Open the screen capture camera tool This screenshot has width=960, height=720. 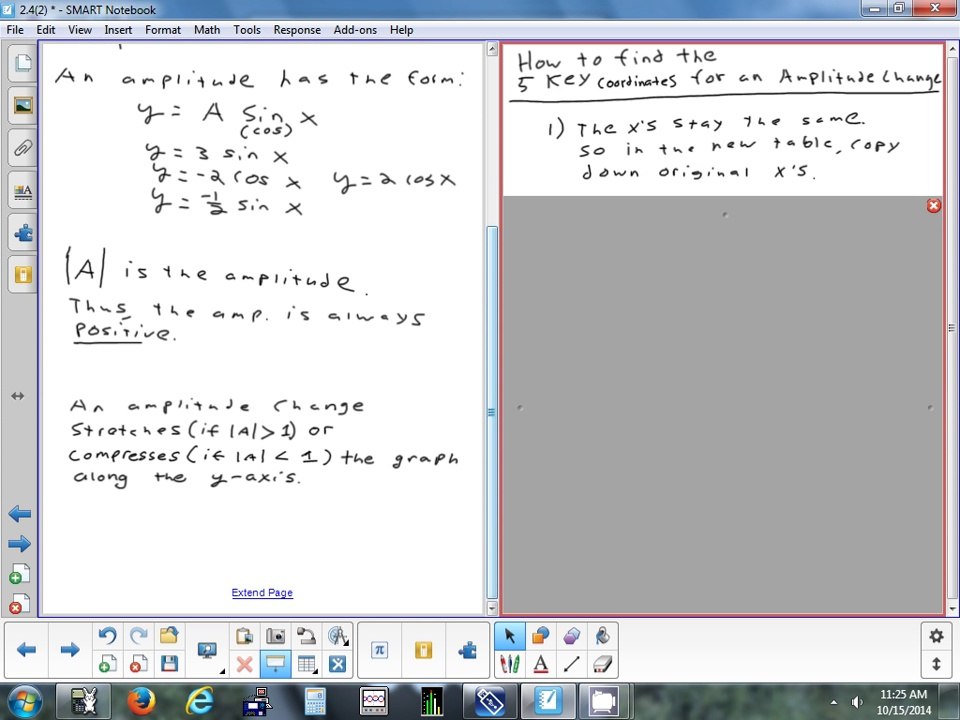click(x=276, y=636)
